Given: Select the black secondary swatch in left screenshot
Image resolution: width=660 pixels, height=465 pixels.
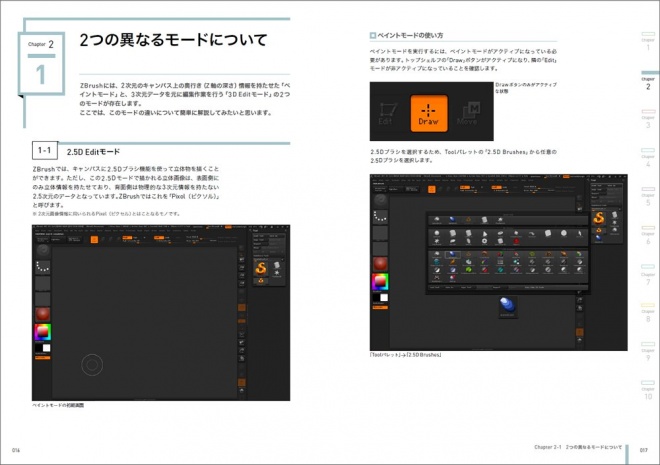Looking at the screenshot, I should [38, 348].
